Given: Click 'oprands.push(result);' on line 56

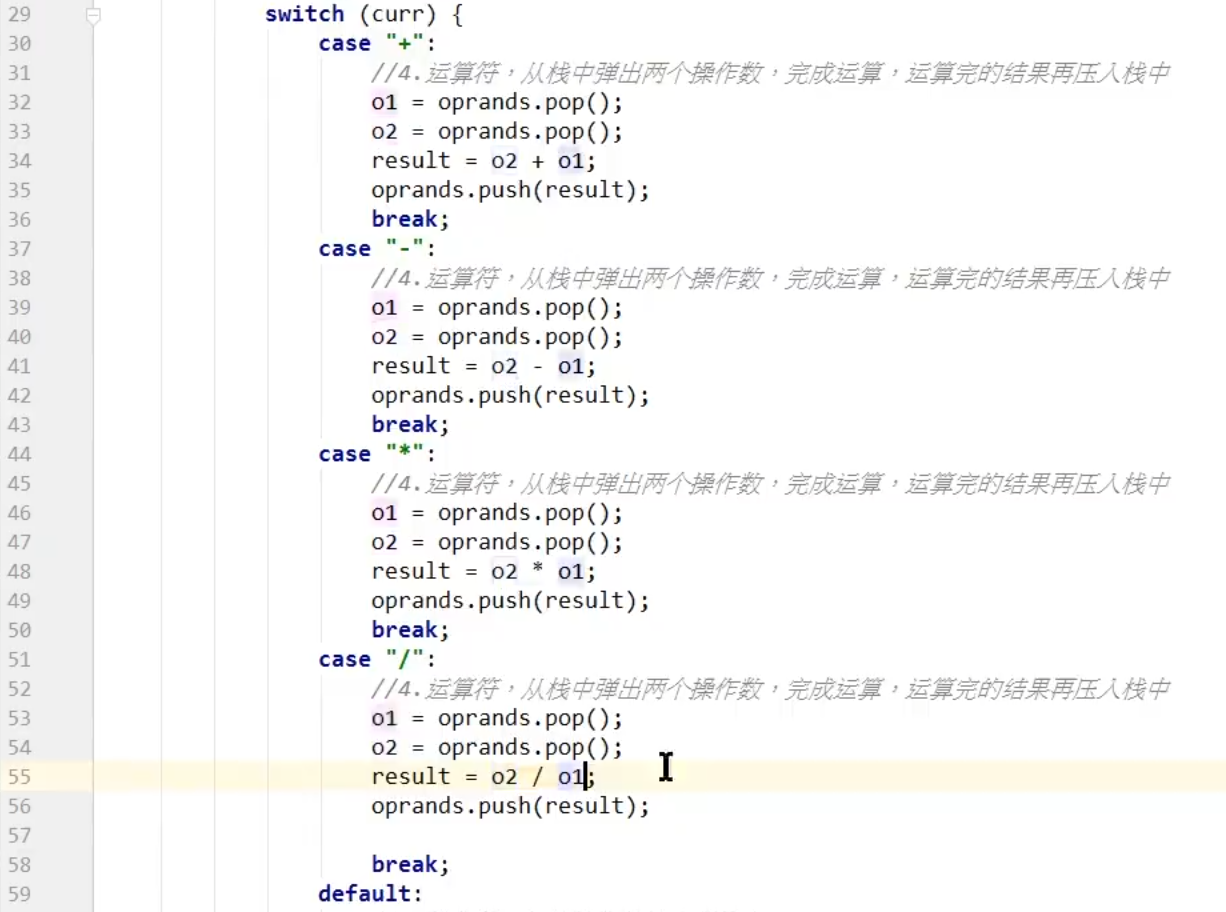Looking at the screenshot, I should 510,807.
